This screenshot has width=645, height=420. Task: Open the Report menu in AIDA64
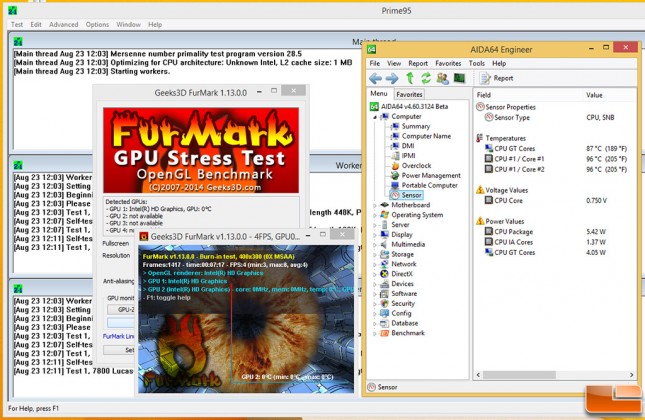point(418,63)
